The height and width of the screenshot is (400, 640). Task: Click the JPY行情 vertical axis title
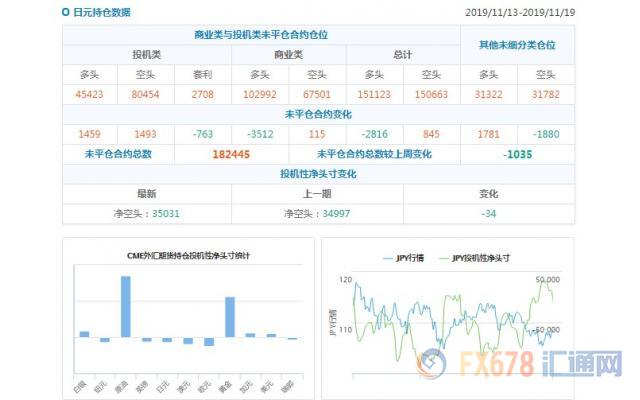click(x=333, y=323)
